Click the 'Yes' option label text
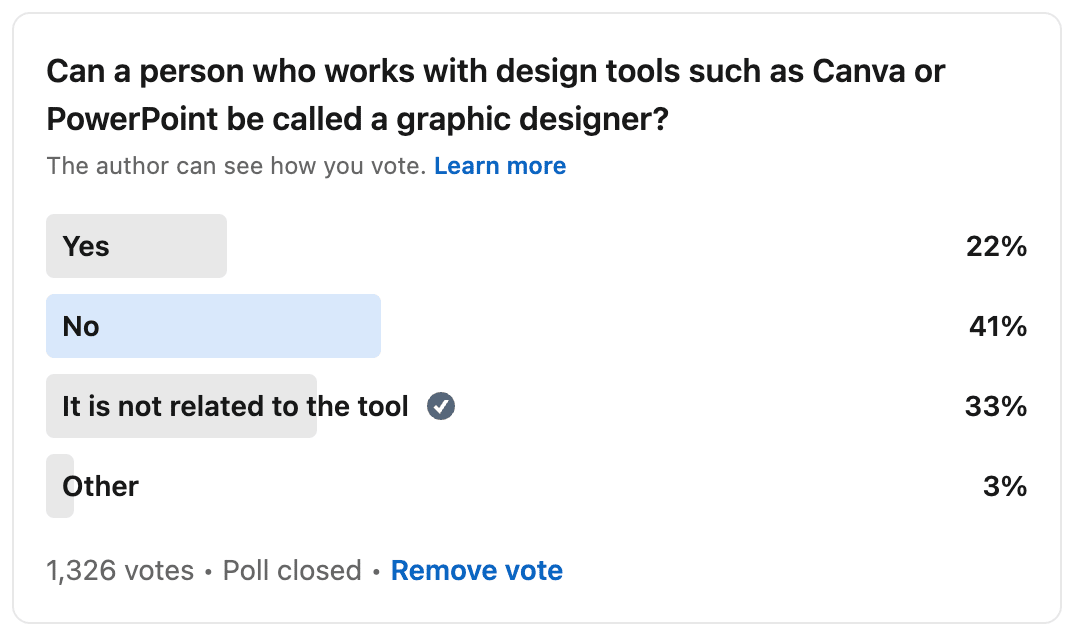The height and width of the screenshot is (634, 1076). point(86,246)
